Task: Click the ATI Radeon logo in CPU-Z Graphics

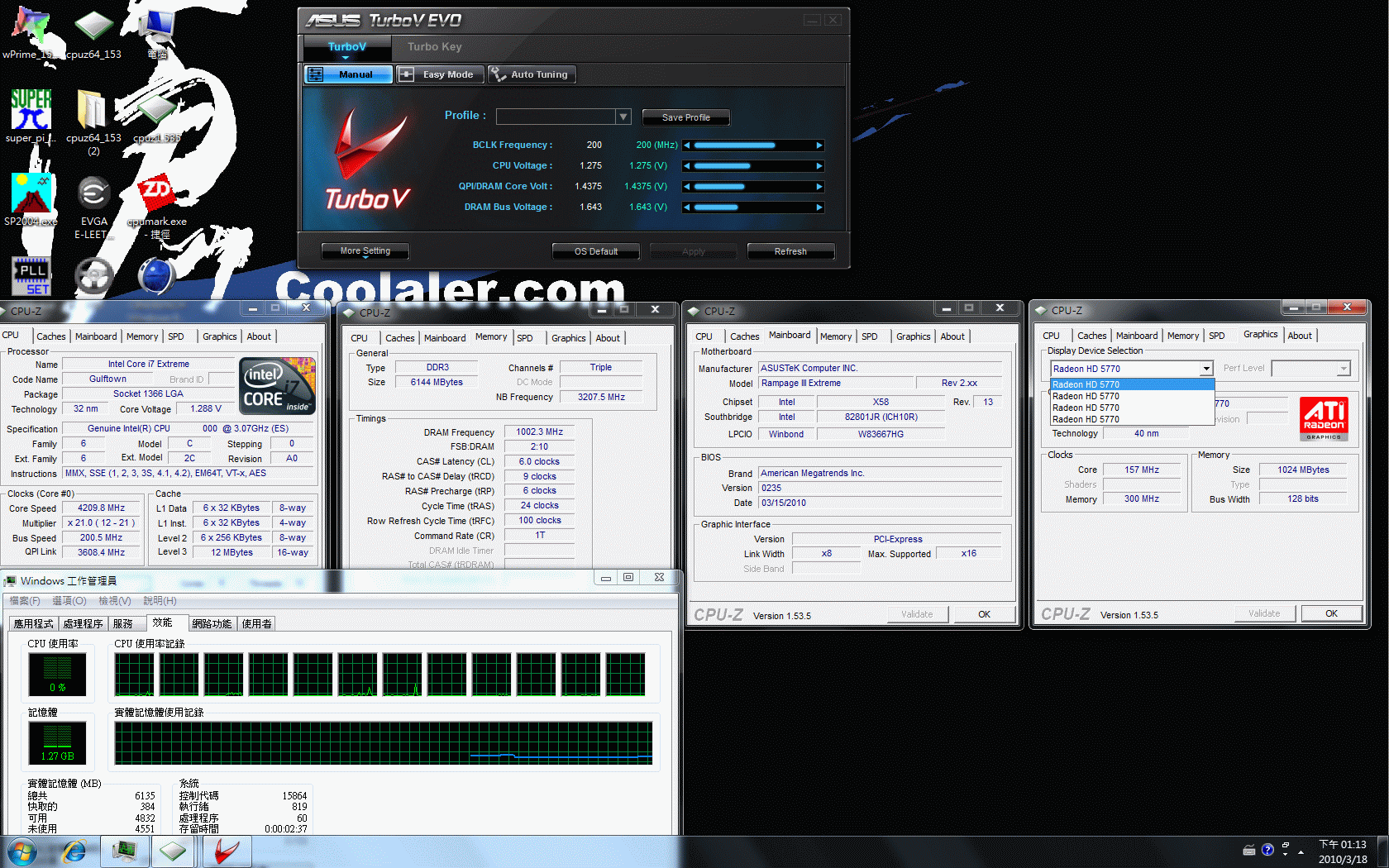Action: [x=1324, y=418]
